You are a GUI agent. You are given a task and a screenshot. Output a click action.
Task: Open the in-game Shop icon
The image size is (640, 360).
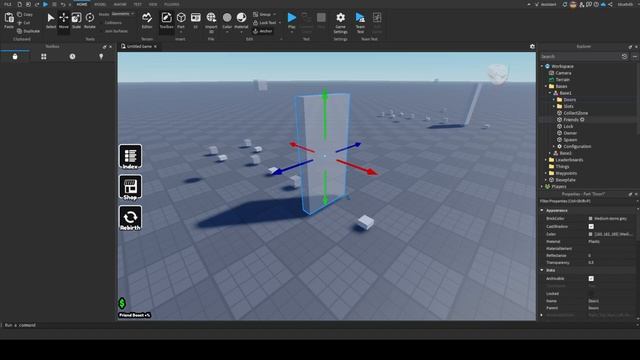pyautogui.click(x=130, y=187)
